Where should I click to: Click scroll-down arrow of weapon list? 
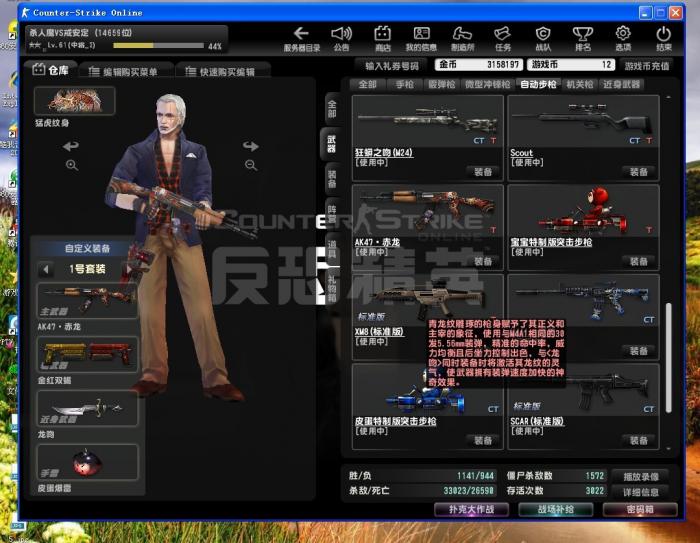668,448
